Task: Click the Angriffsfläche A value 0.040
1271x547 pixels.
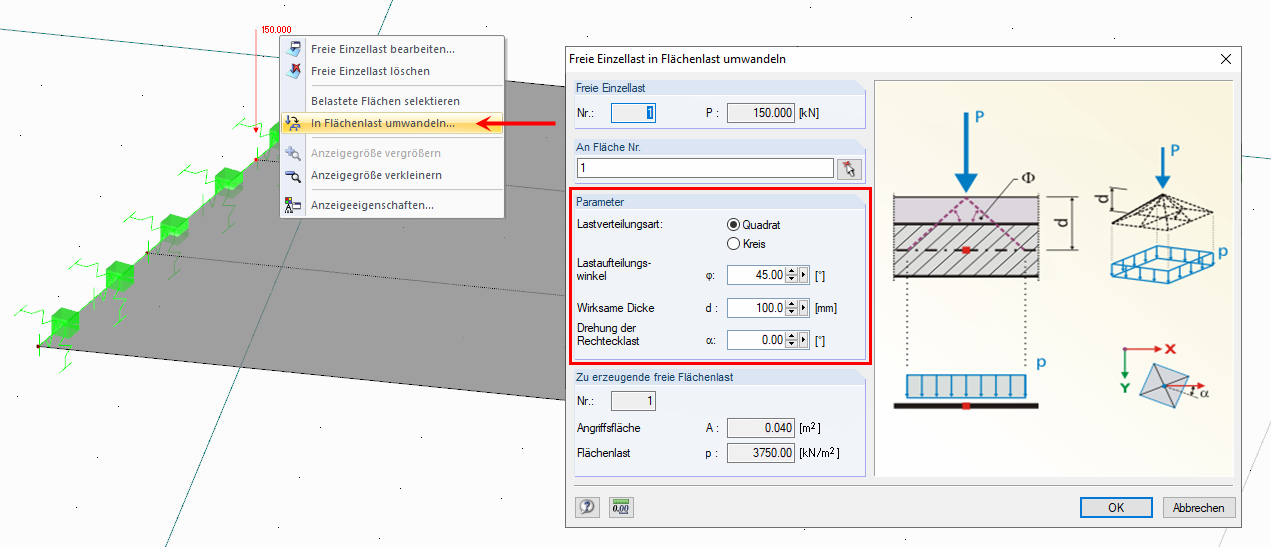Action: pyautogui.click(x=761, y=428)
